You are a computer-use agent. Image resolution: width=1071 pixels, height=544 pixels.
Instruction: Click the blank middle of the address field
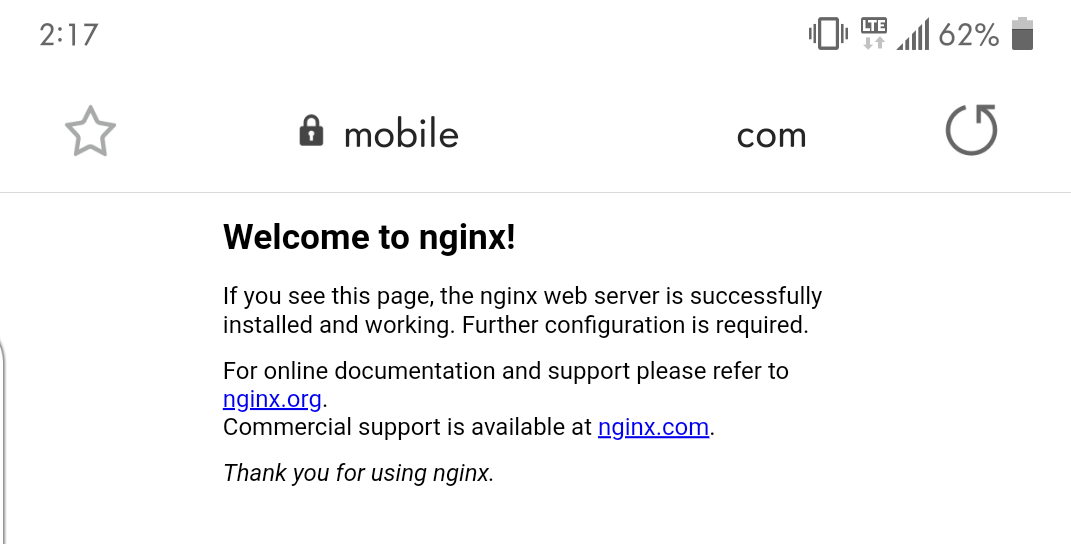(598, 134)
